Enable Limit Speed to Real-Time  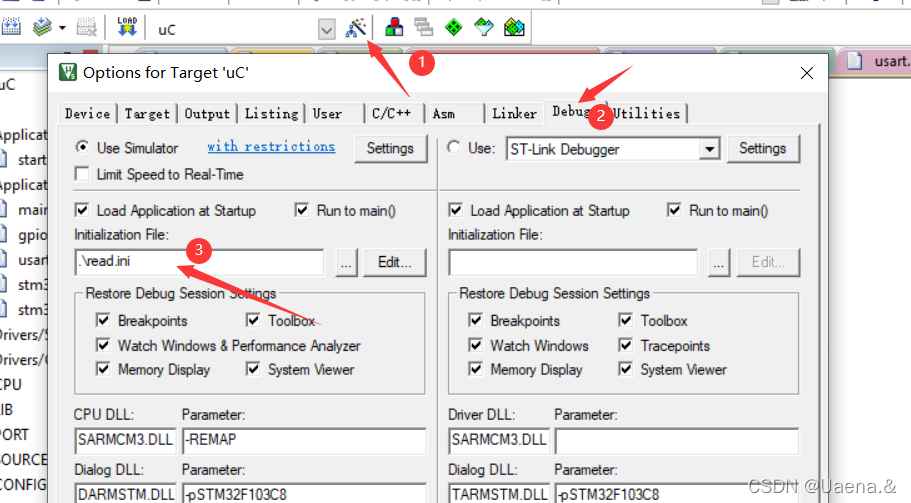pyautogui.click(x=83, y=174)
